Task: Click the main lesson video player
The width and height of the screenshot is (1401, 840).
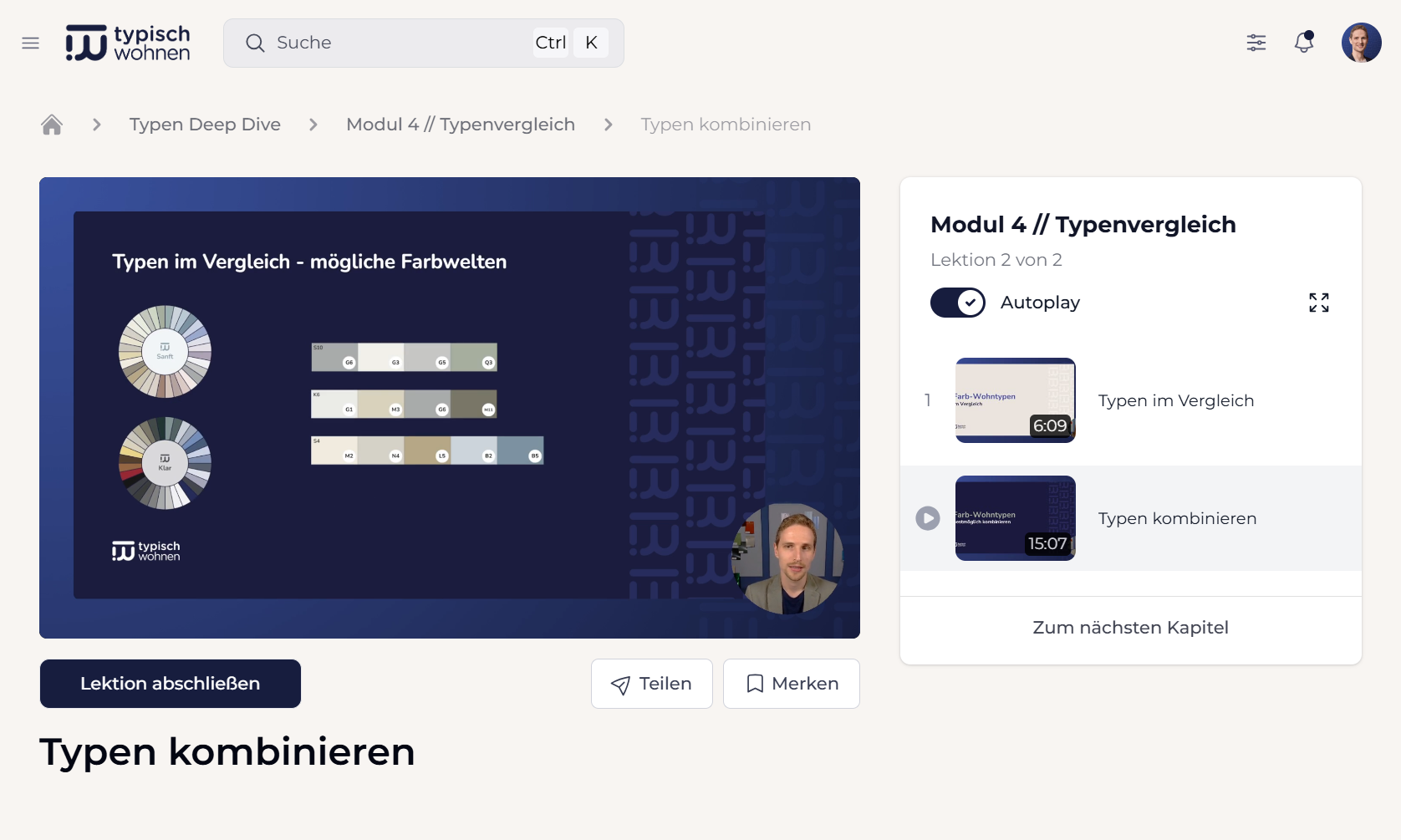Action: (450, 408)
